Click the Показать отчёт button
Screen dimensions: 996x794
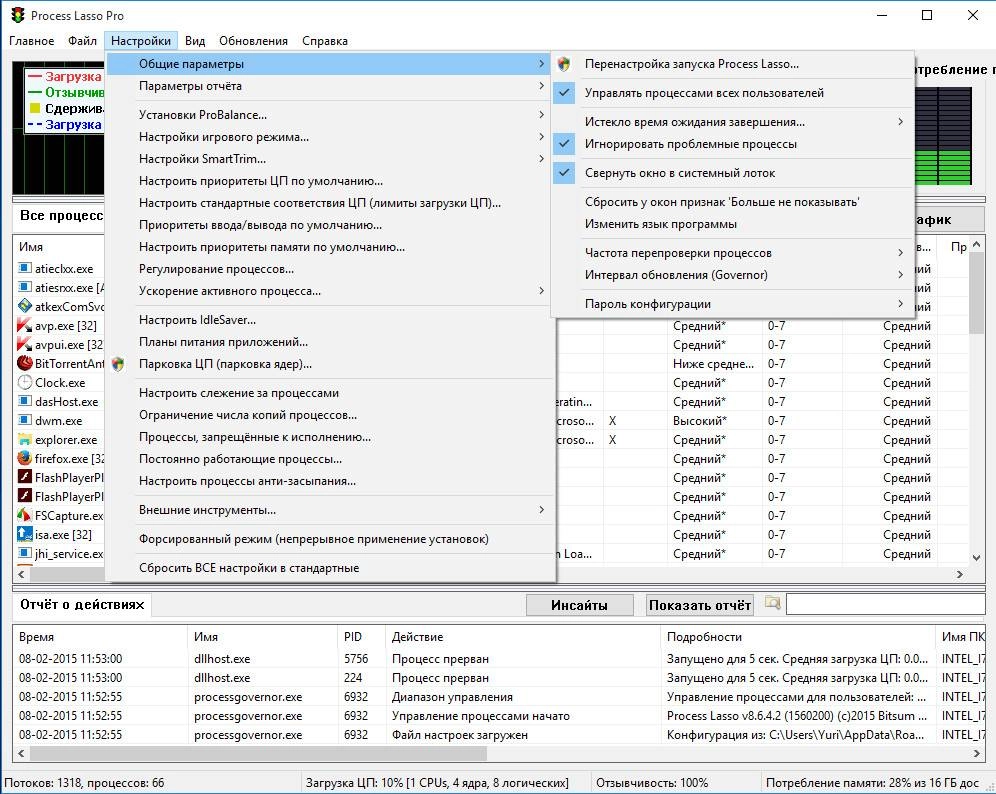[x=700, y=605]
